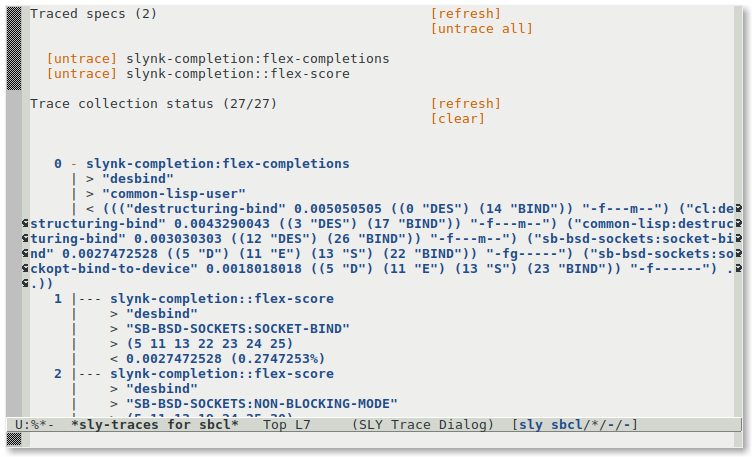Image resolution: width=752 pixels, height=457 pixels.
Task: Refresh the Trace collection status
Action: click(x=465, y=104)
